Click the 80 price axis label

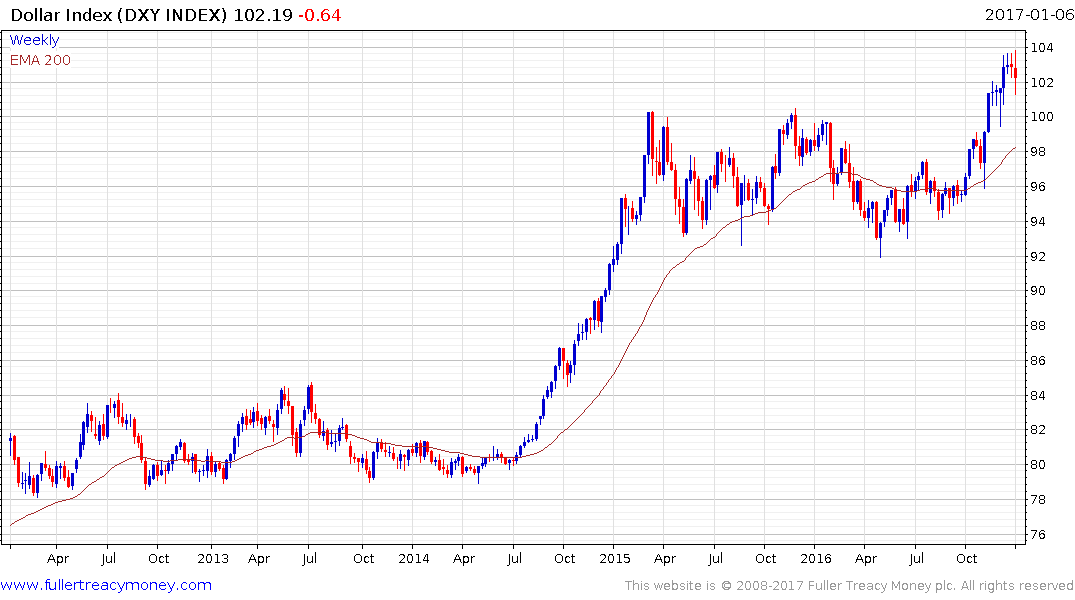[x=1038, y=465]
